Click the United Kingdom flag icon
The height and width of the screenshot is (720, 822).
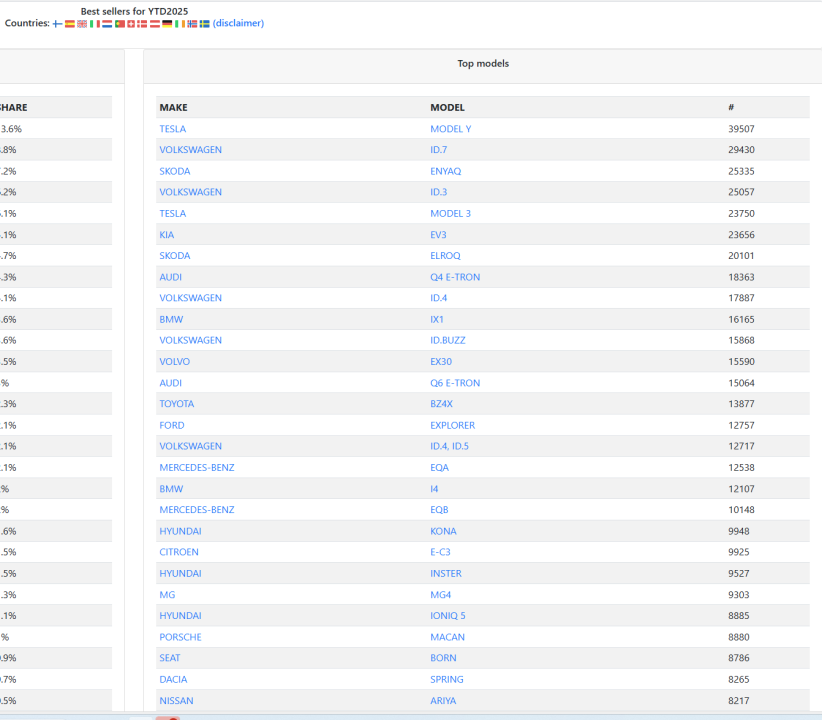(x=81, y=23)
